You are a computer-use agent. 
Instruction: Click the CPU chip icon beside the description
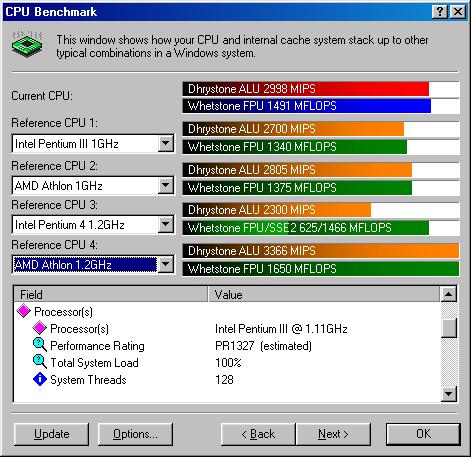pos(27,44)
